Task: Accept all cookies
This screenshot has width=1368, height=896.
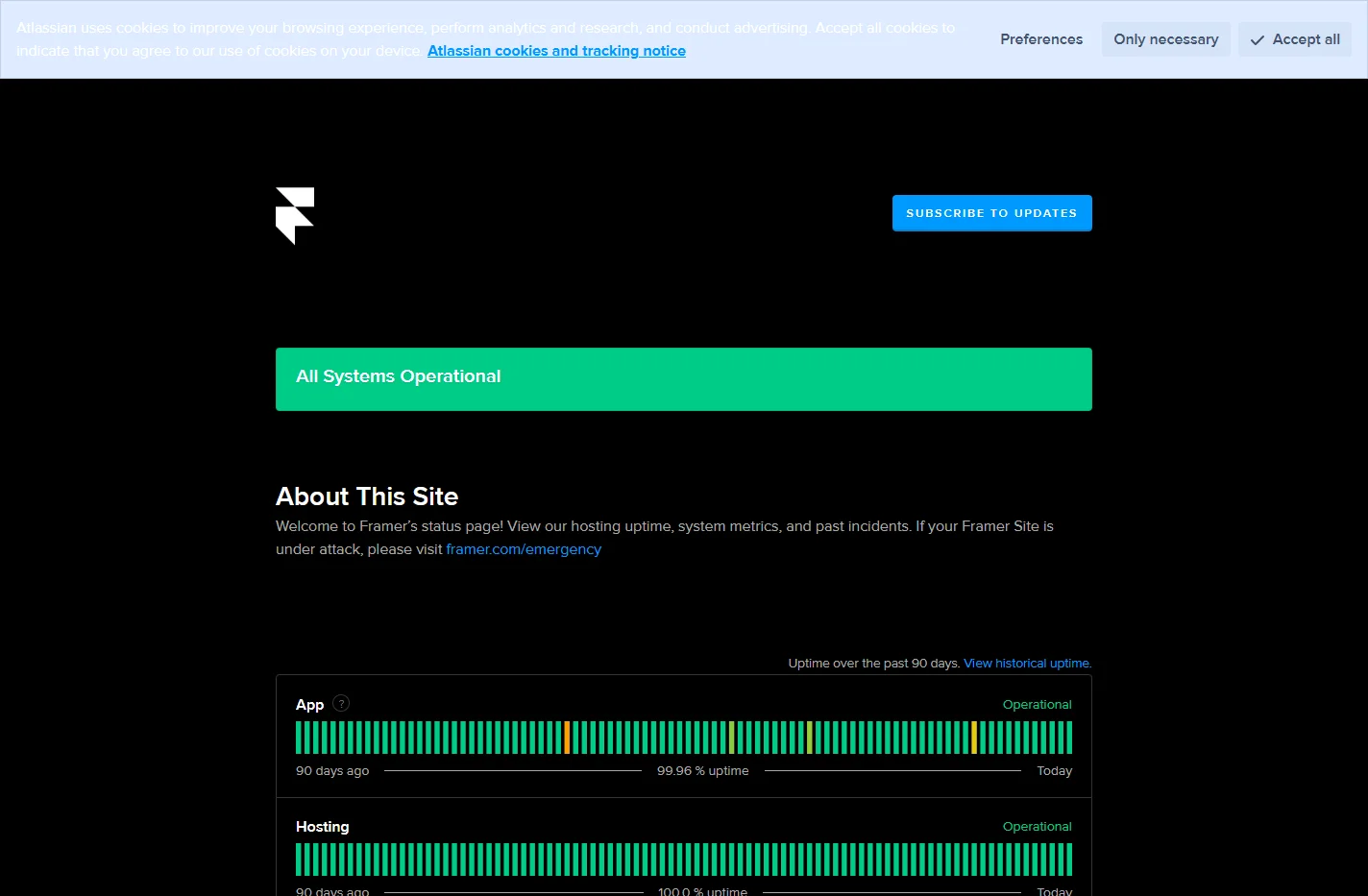Action: click(1295, 39)
